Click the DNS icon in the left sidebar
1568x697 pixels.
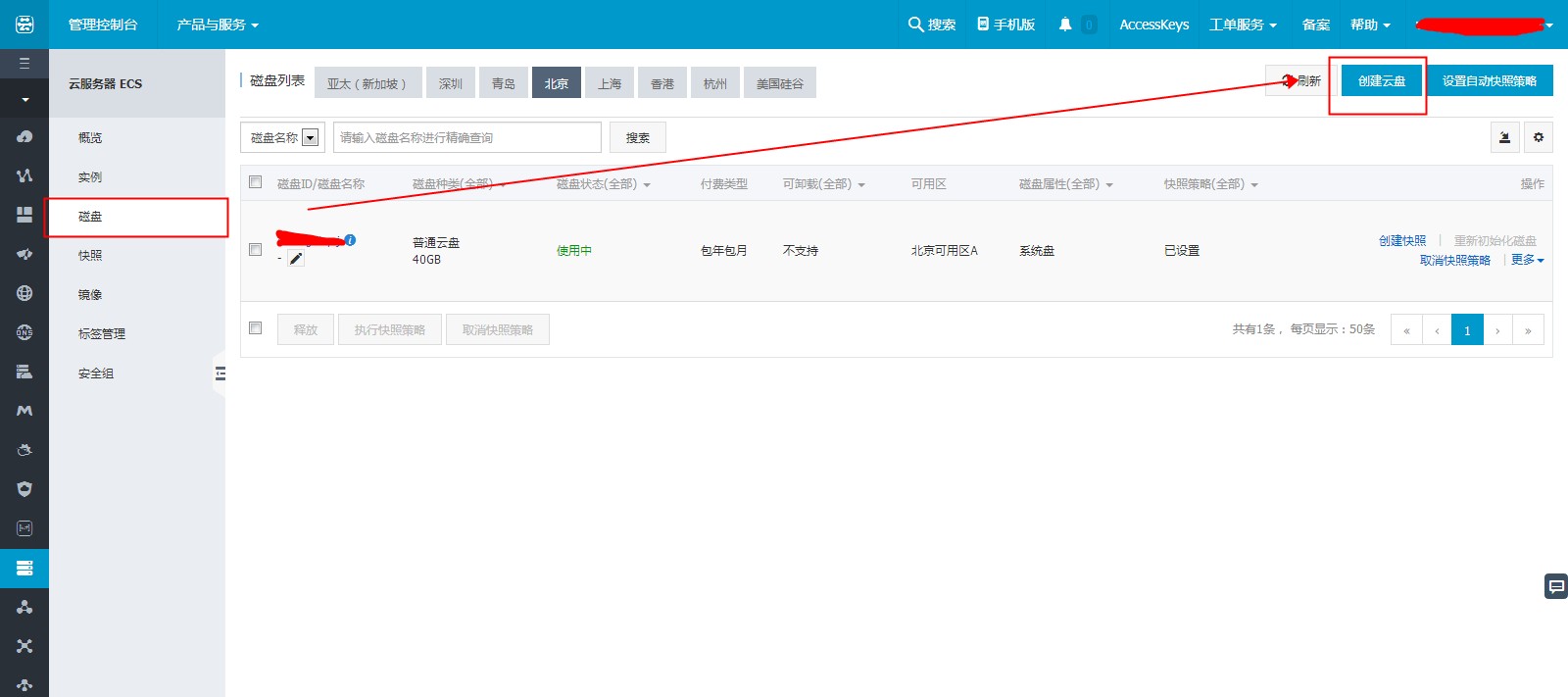pos(24,332)
